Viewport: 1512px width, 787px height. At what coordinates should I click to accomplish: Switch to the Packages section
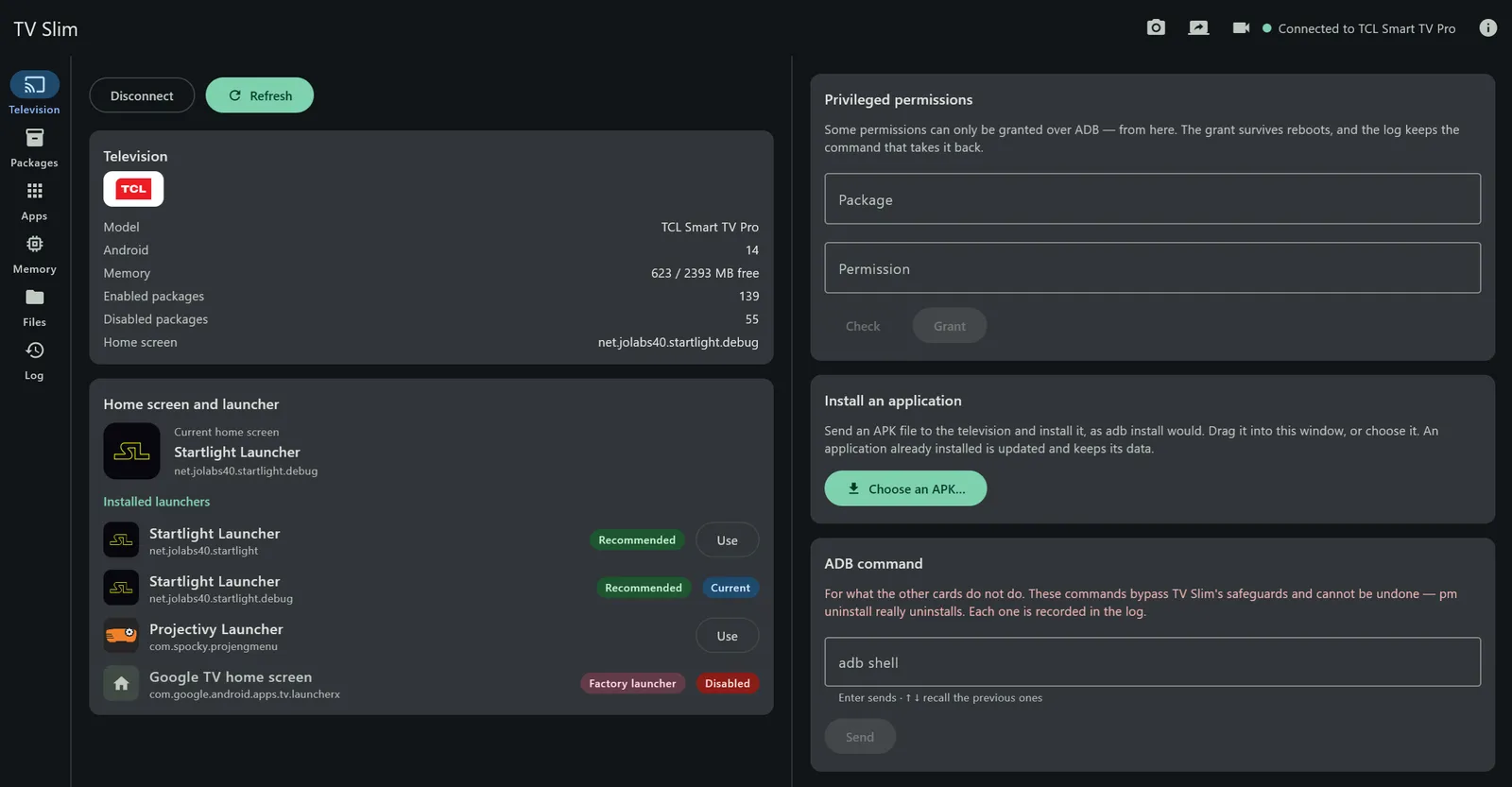click(34, 147)
